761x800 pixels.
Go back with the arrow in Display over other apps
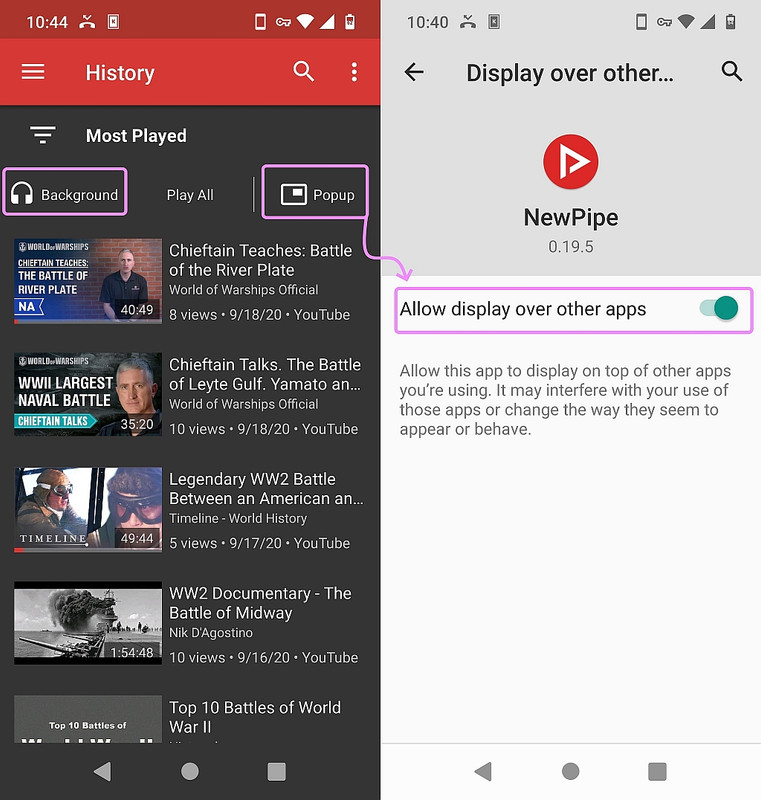coord(414,72)
